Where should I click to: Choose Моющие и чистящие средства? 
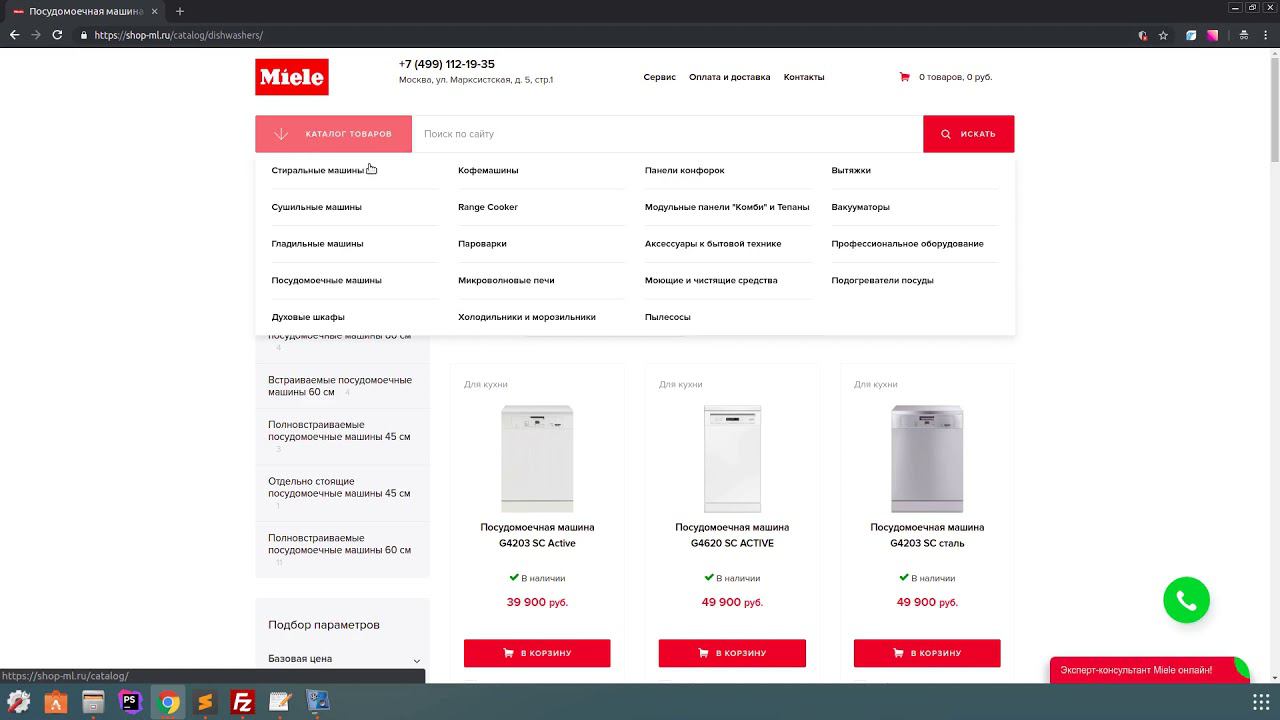click(711, 281)
